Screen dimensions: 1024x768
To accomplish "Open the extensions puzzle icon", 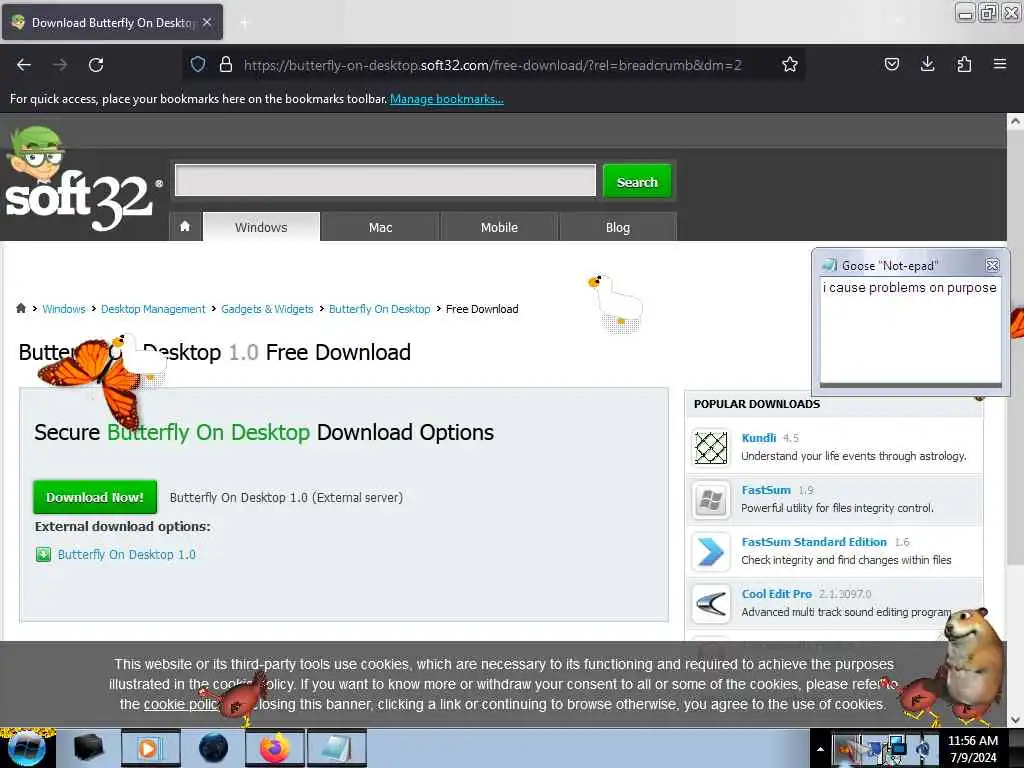I will point(964,65).
